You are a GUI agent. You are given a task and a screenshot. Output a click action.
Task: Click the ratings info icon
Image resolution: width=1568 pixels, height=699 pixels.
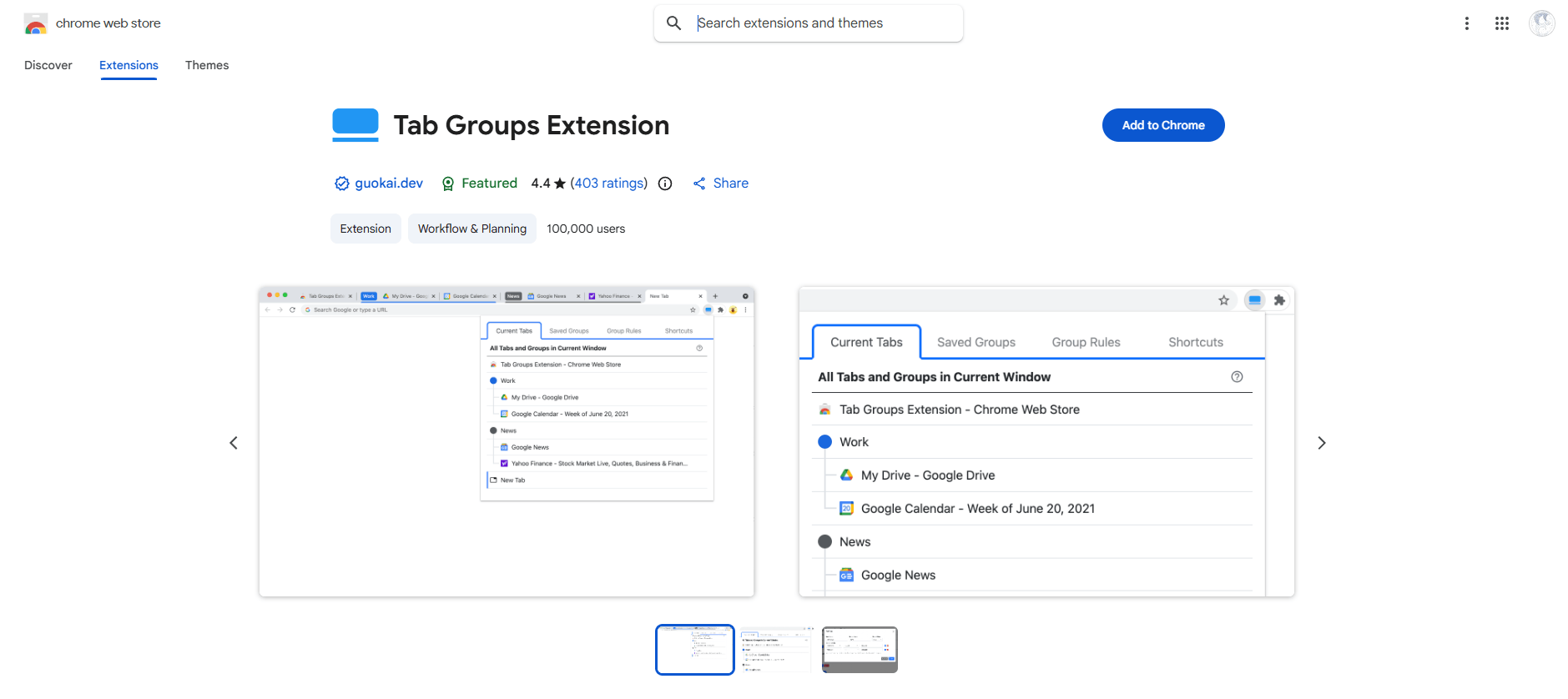click(665, 184)
